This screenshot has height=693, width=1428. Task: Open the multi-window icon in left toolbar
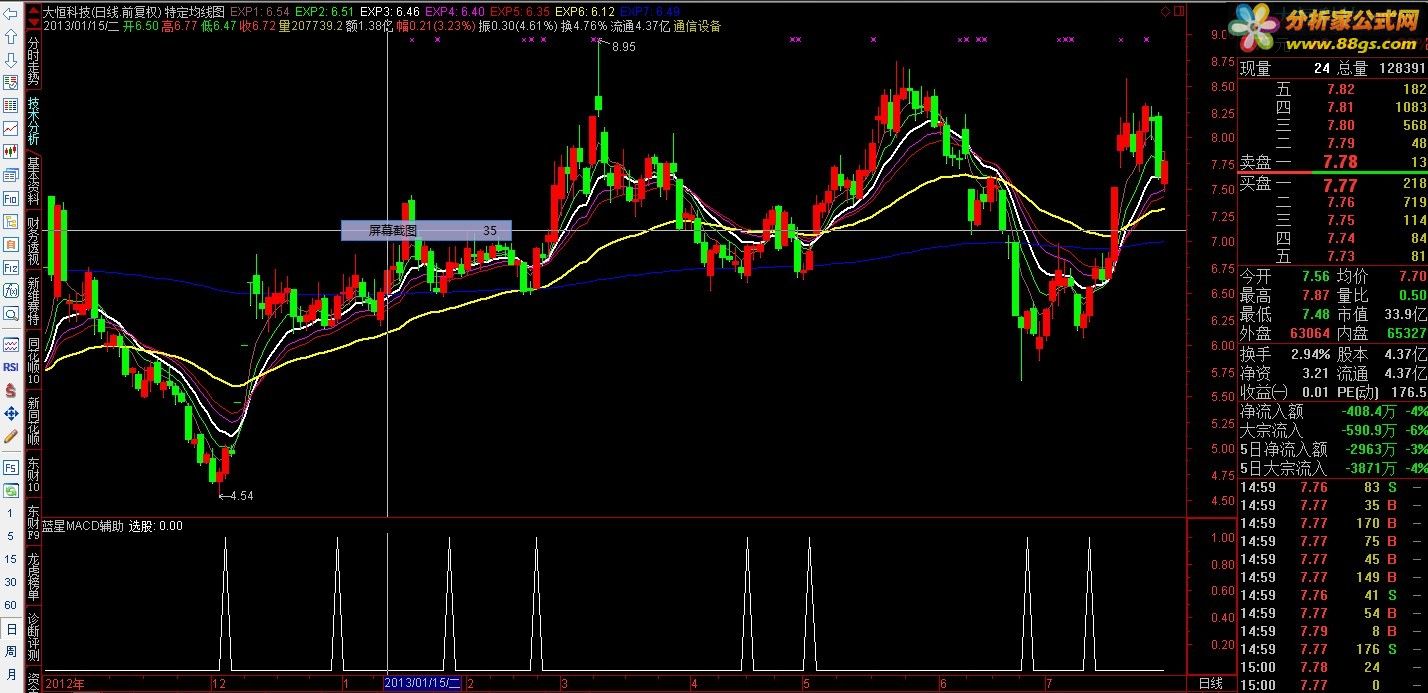pyautogui.click(x=11, y=175)
